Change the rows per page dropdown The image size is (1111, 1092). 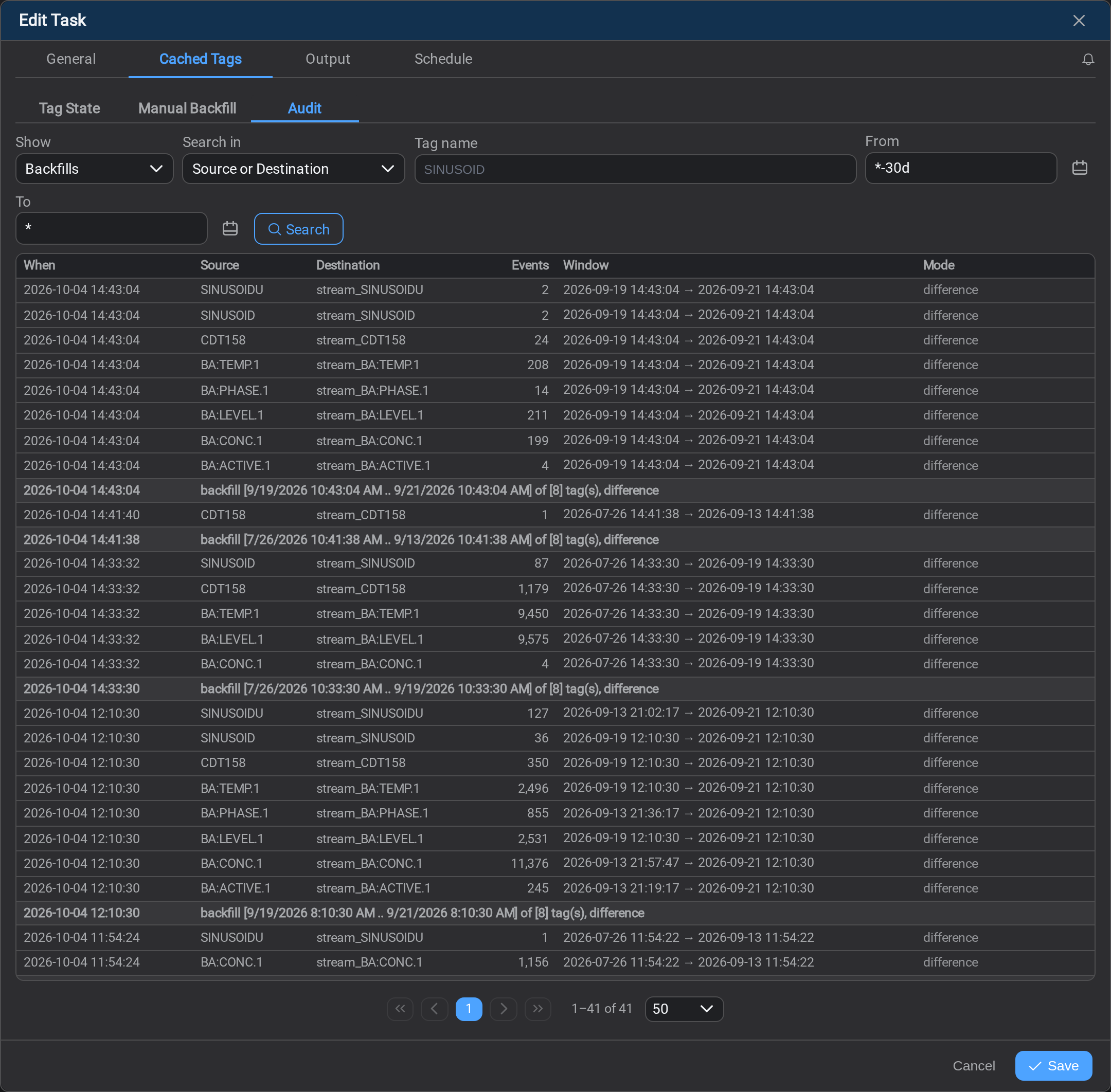(x=684, y=1009)
